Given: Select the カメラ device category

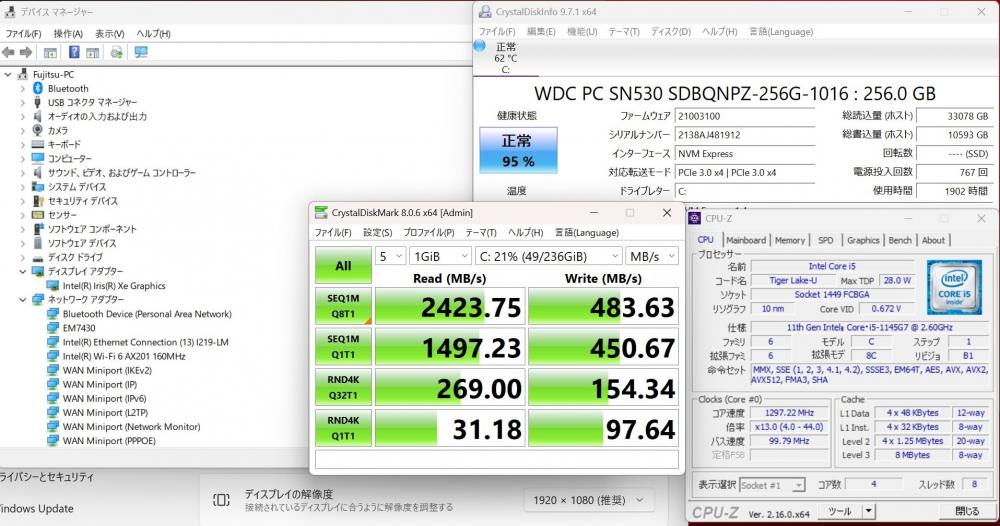Looking at the screenshot, I should point(57,130).
